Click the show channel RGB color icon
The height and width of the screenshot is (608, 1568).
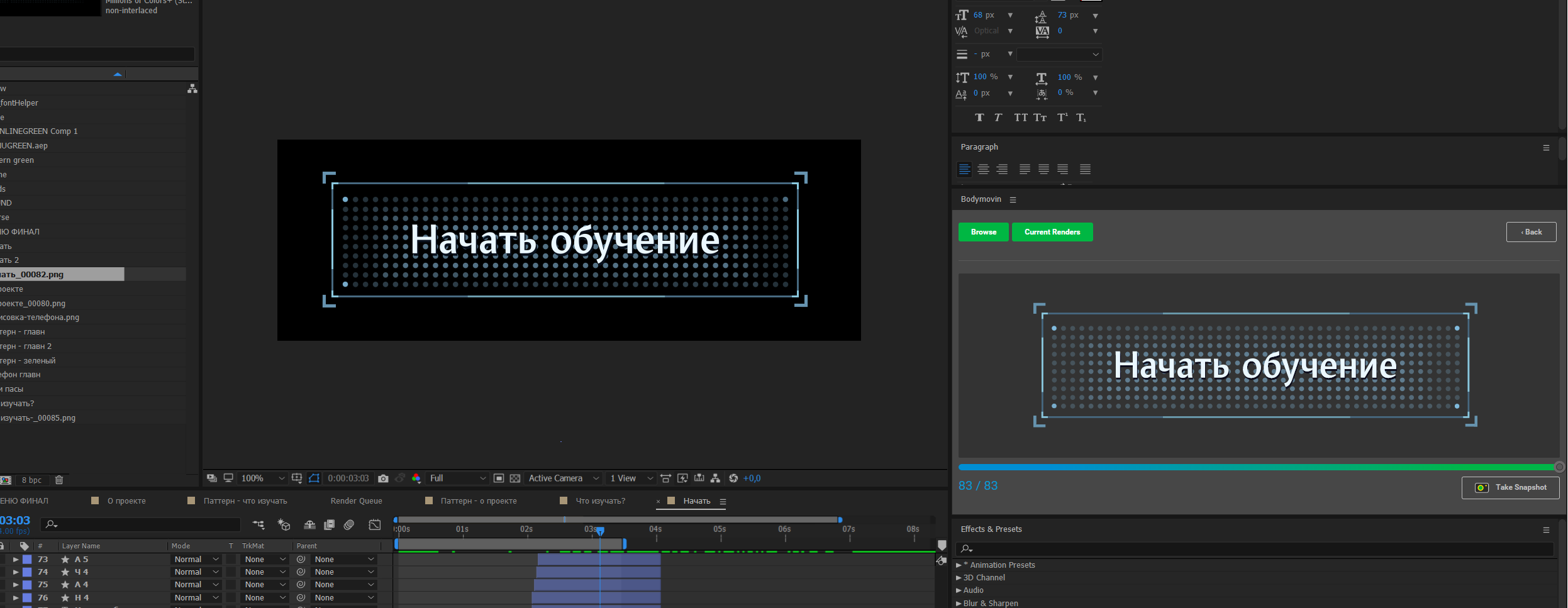coord(416,478)
